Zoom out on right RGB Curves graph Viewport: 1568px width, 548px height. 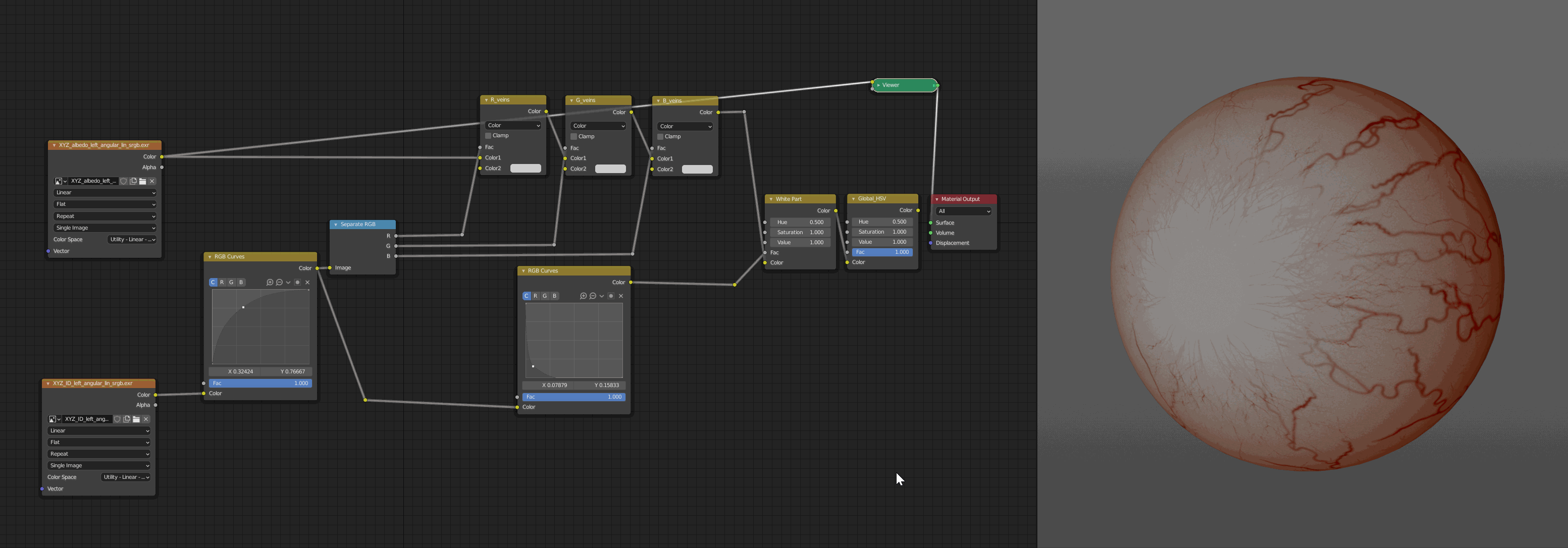tap(593, 296)
